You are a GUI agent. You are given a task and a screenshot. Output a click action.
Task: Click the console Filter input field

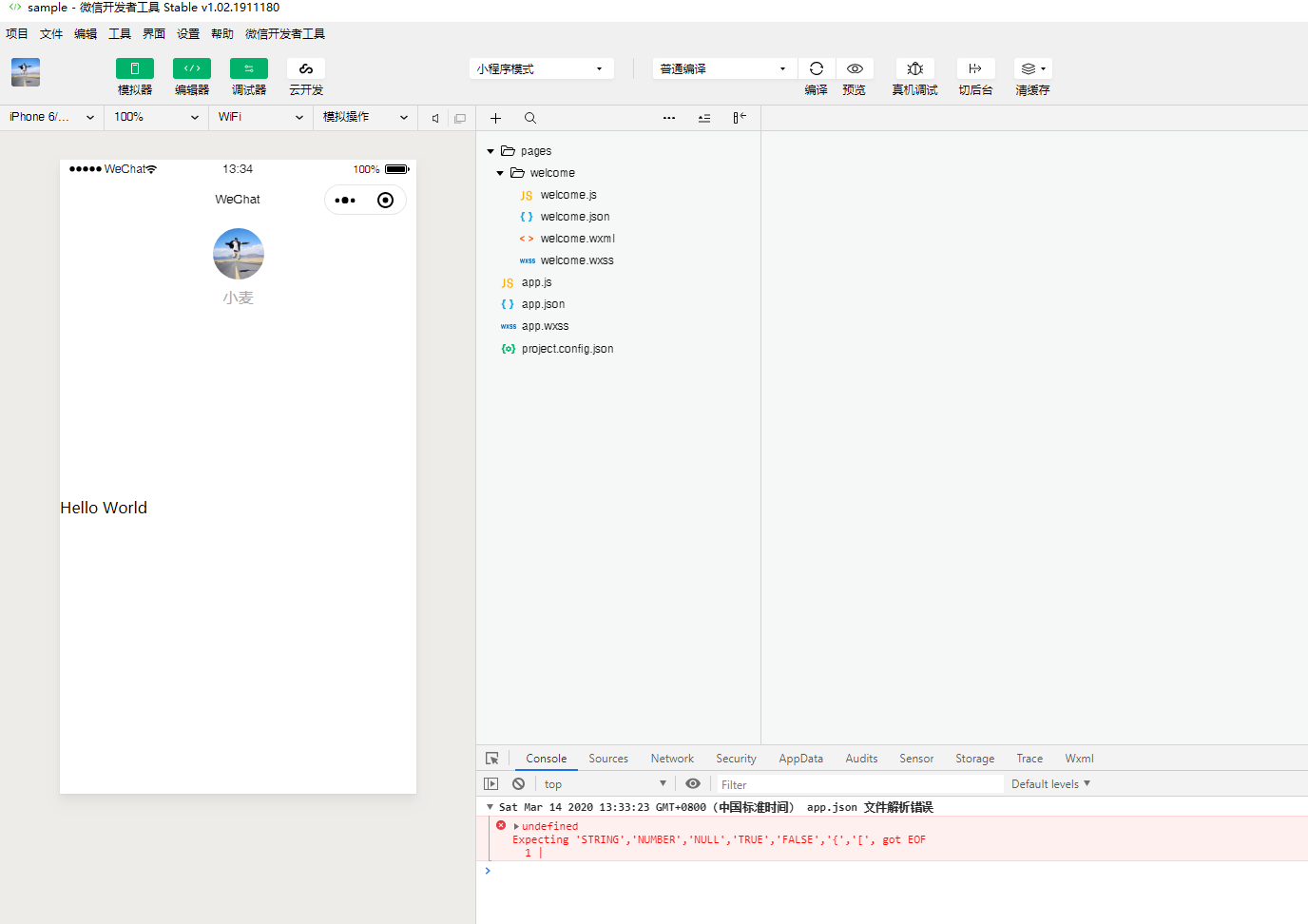860,784
